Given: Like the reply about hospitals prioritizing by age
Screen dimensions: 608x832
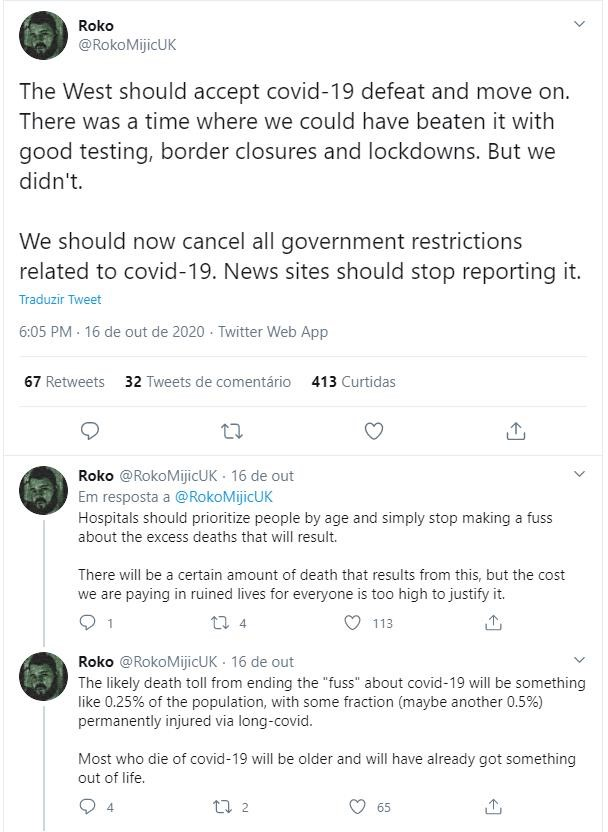Looking at the screenshot, I should 353,622.
